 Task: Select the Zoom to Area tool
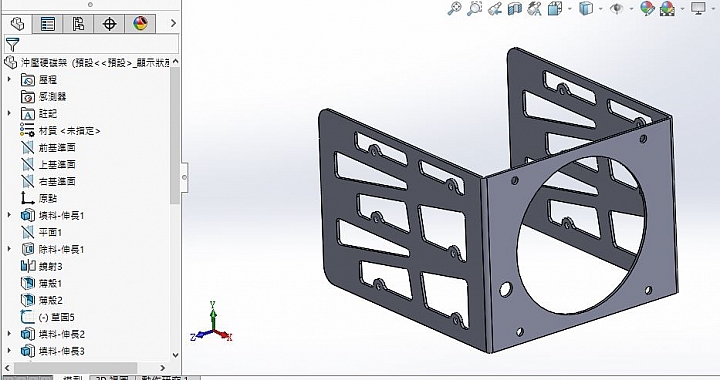tap(474, 8)
